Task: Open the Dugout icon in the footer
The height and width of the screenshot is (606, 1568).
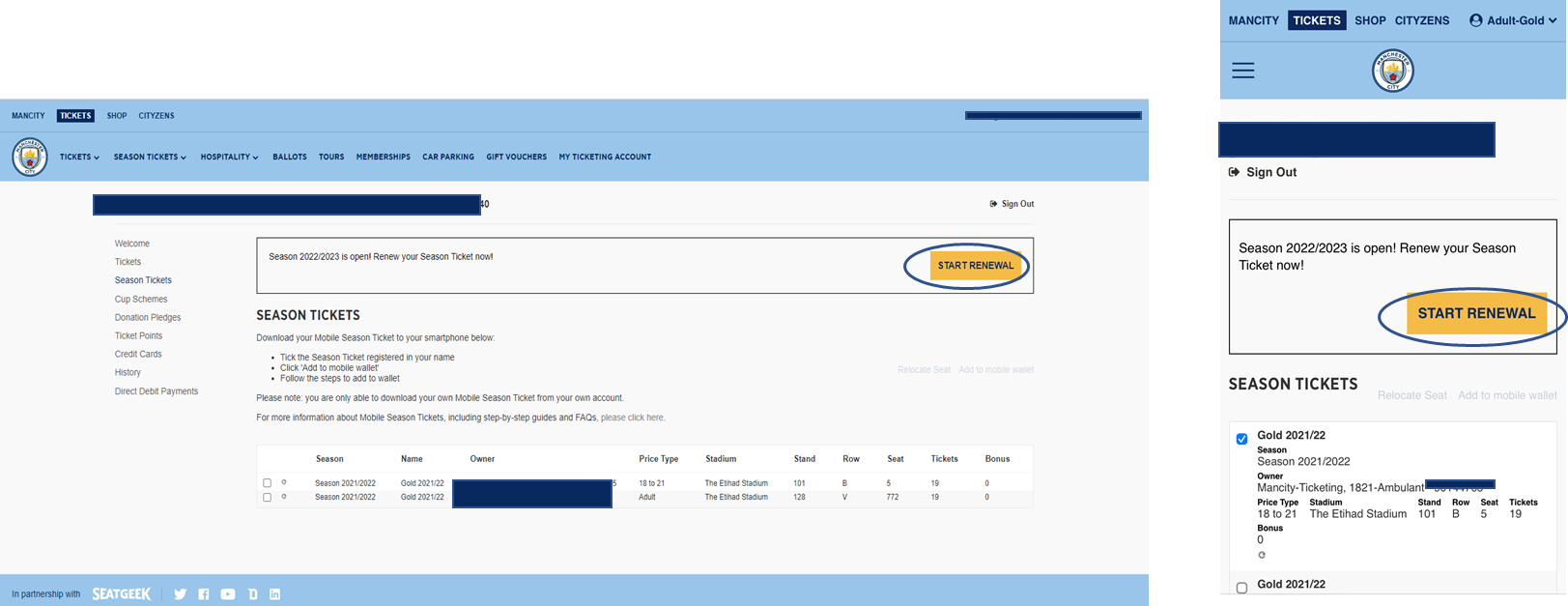Action: click(252, 594)
